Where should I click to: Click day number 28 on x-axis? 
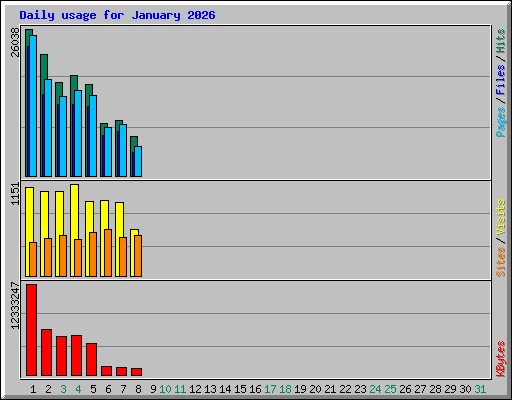[435, 389]
